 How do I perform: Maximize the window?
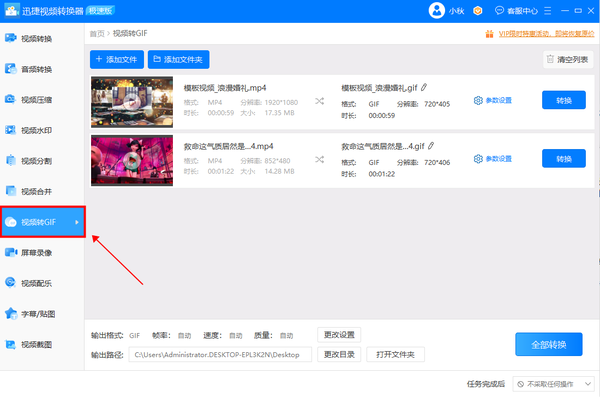(578, 11)
